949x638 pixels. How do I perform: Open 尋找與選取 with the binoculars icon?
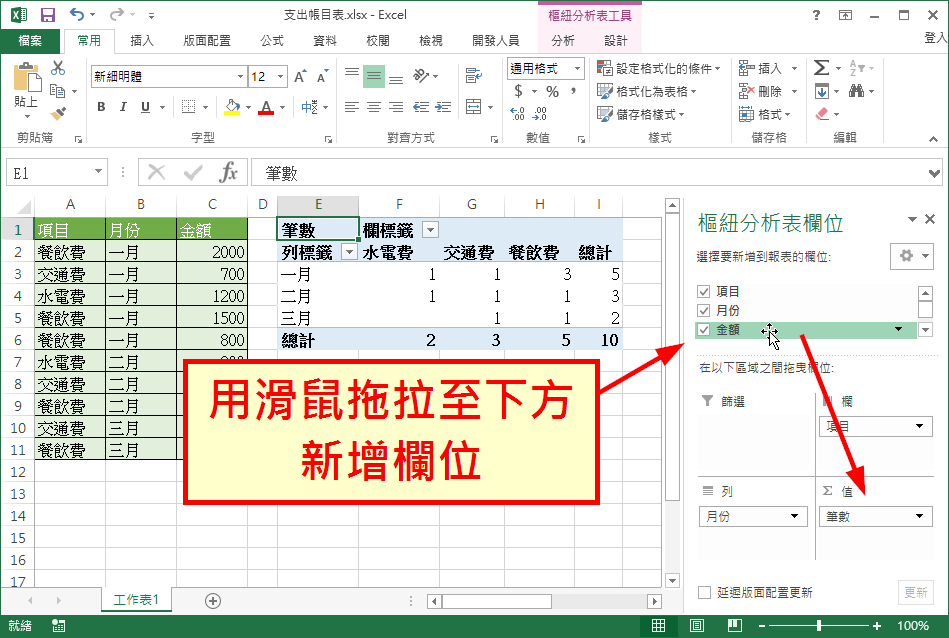click(x=858, y=89)
